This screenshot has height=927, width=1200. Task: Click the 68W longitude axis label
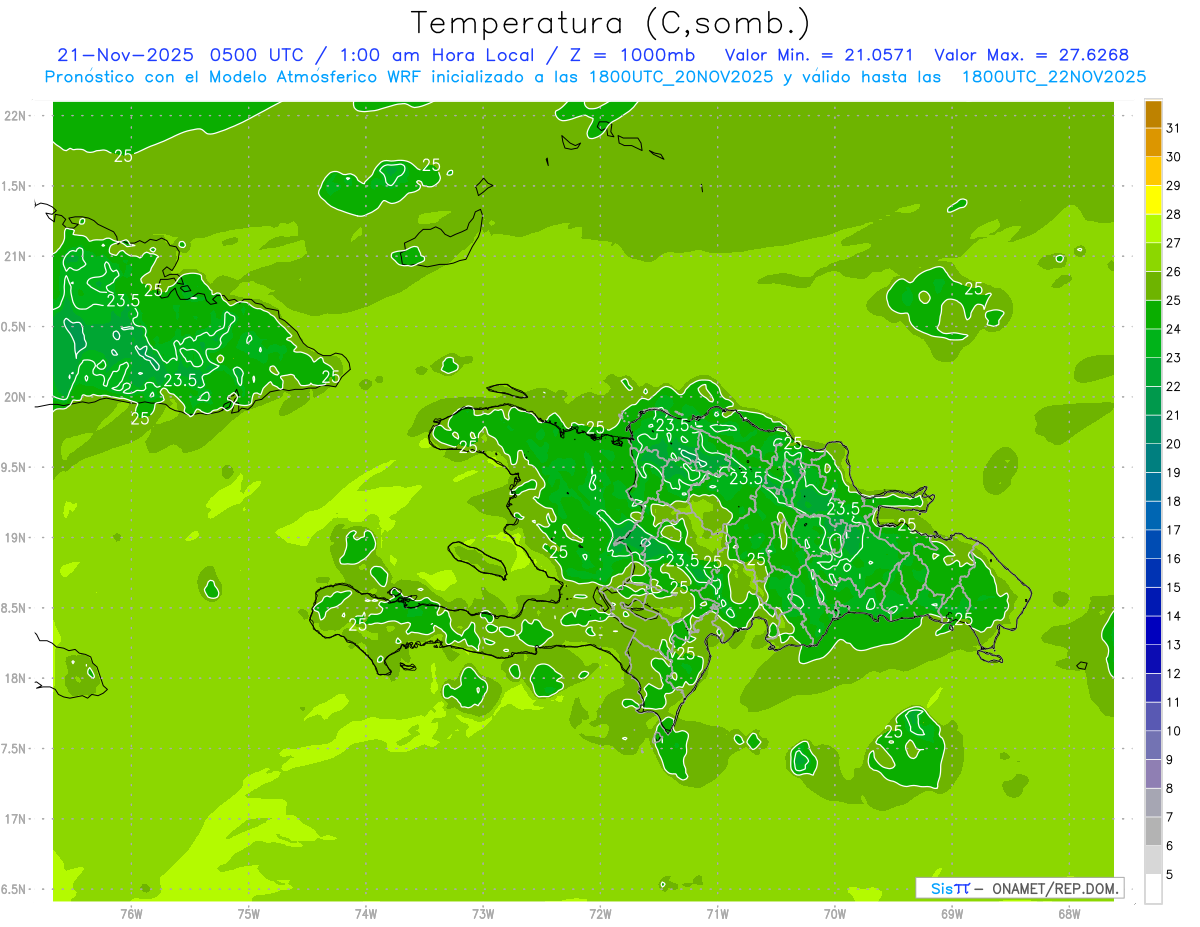tap(1068, 914)
